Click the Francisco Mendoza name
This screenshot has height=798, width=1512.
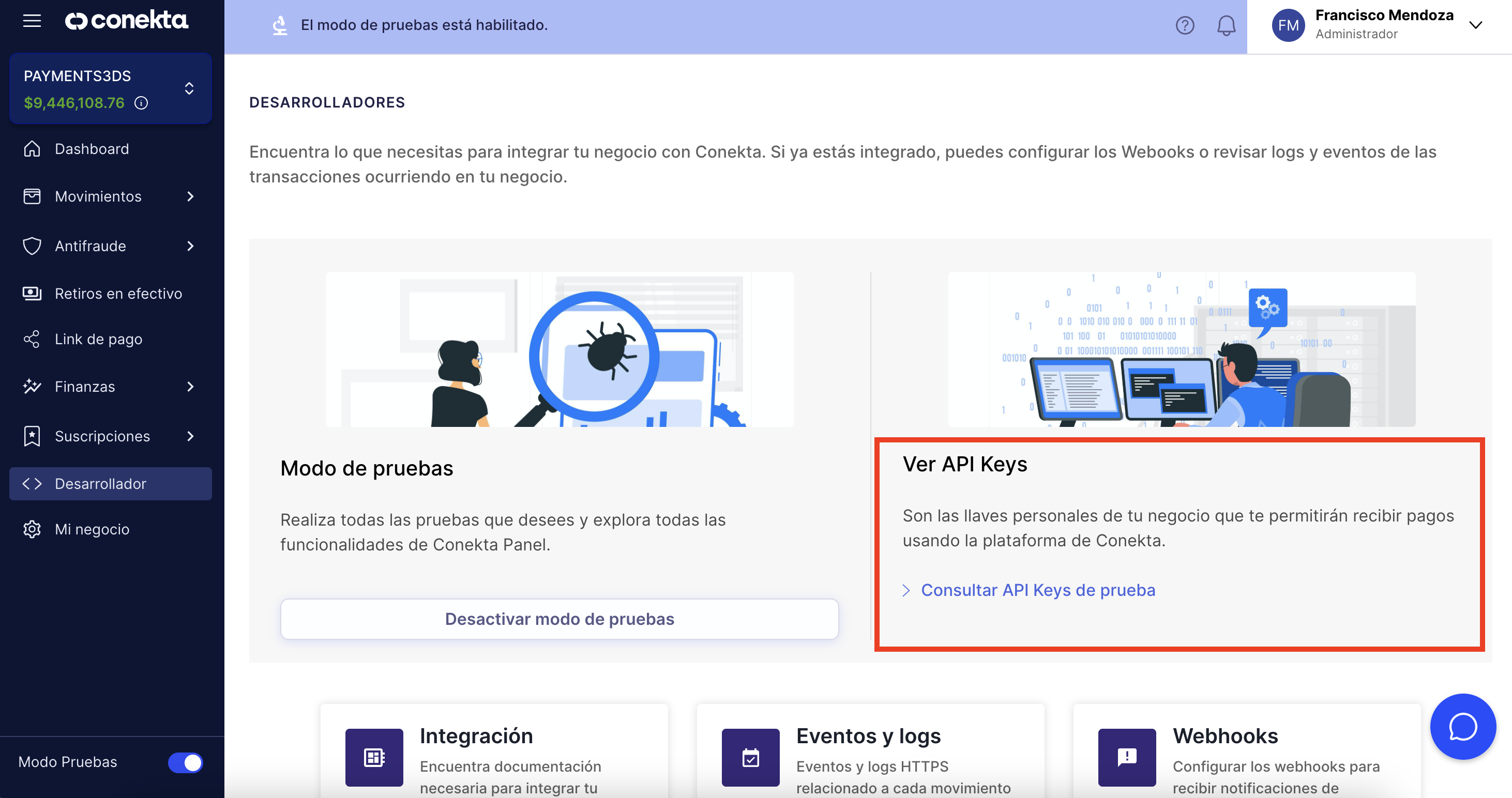(1384, 16)
